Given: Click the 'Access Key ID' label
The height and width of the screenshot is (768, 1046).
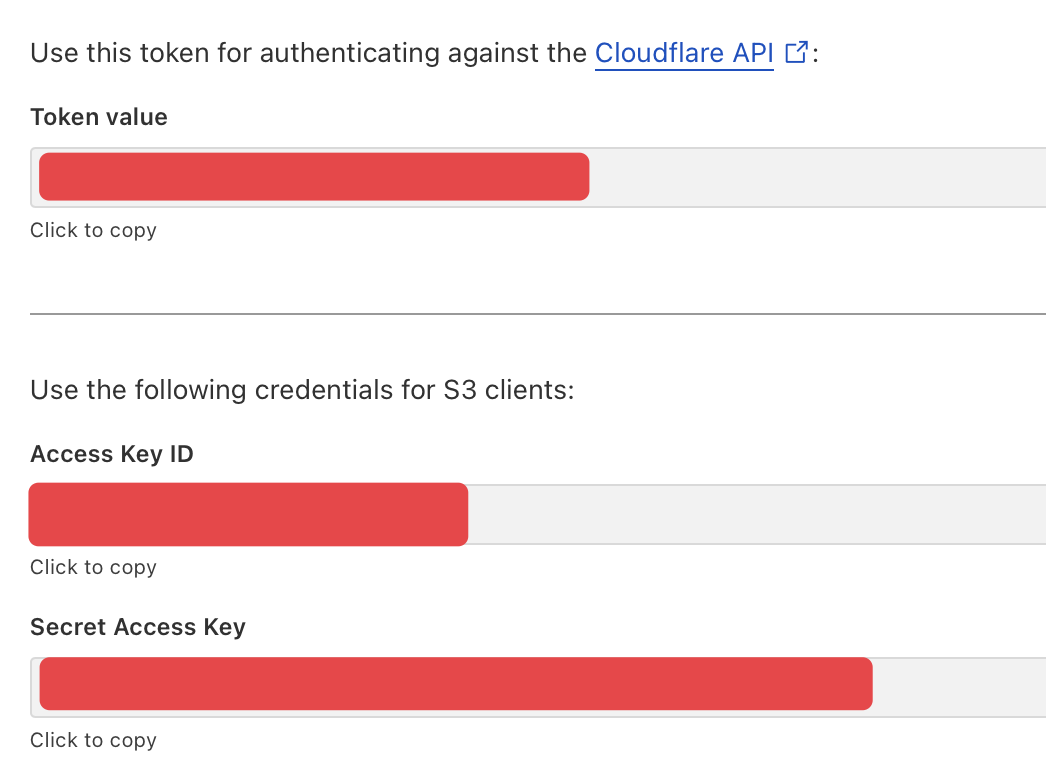Looking at the screenshot, I should point(112,454).
